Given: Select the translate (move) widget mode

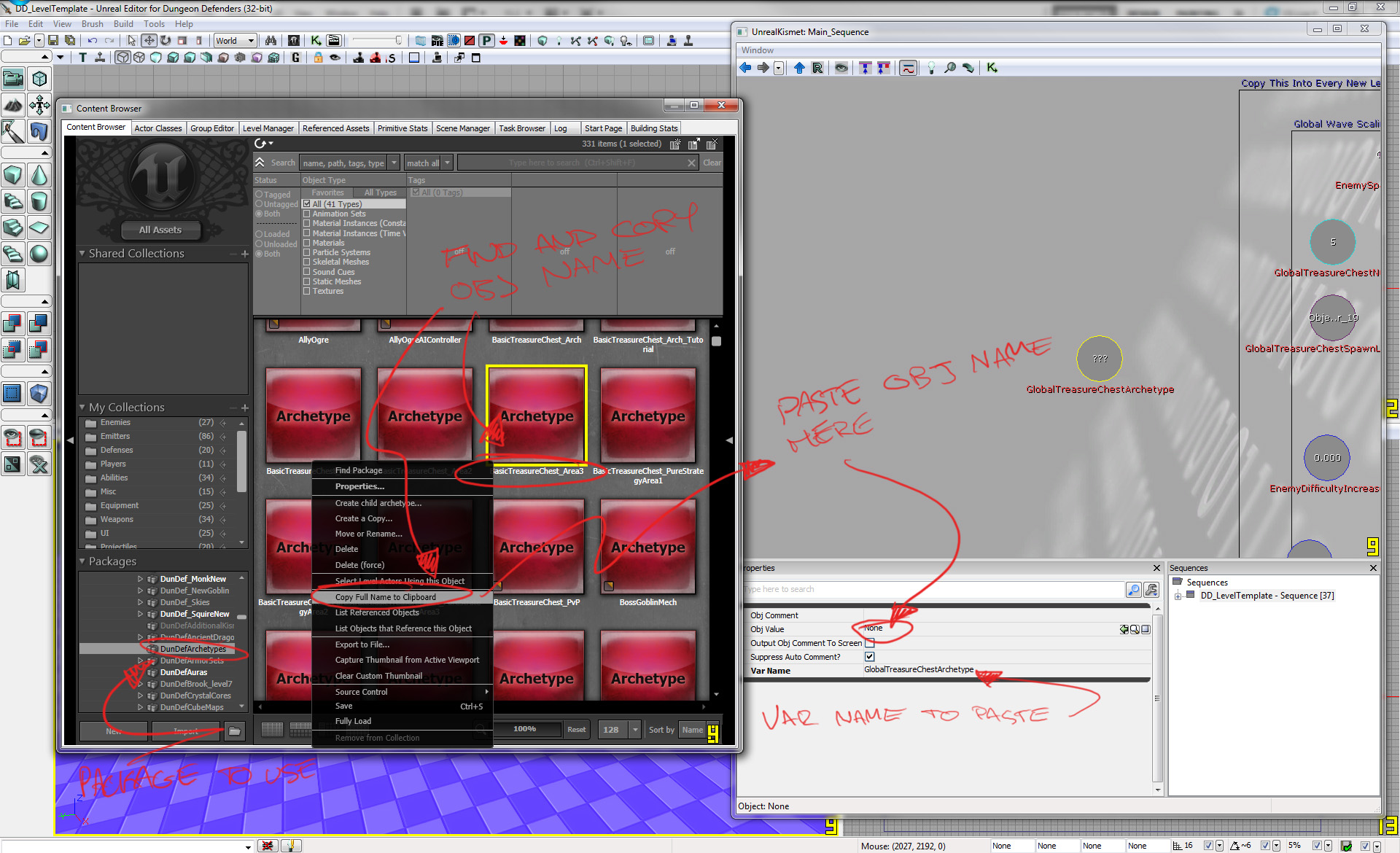Looking at the screenshot, I should pyautogui.click(x=149, y=41).
